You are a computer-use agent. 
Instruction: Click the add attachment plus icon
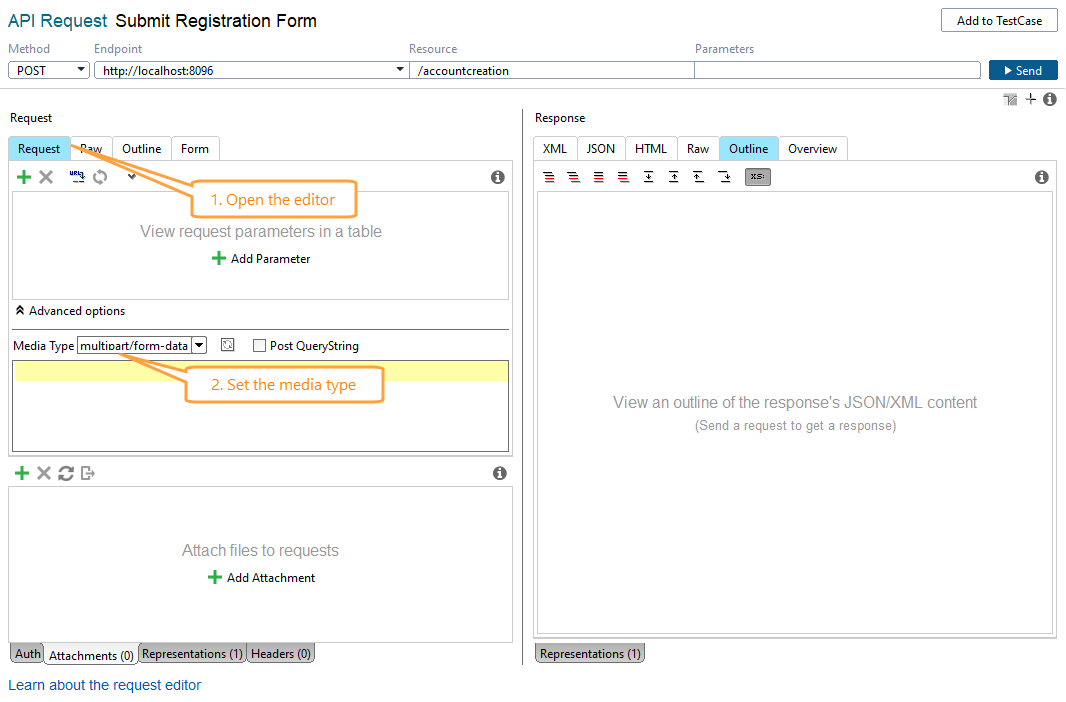[22, 473]
